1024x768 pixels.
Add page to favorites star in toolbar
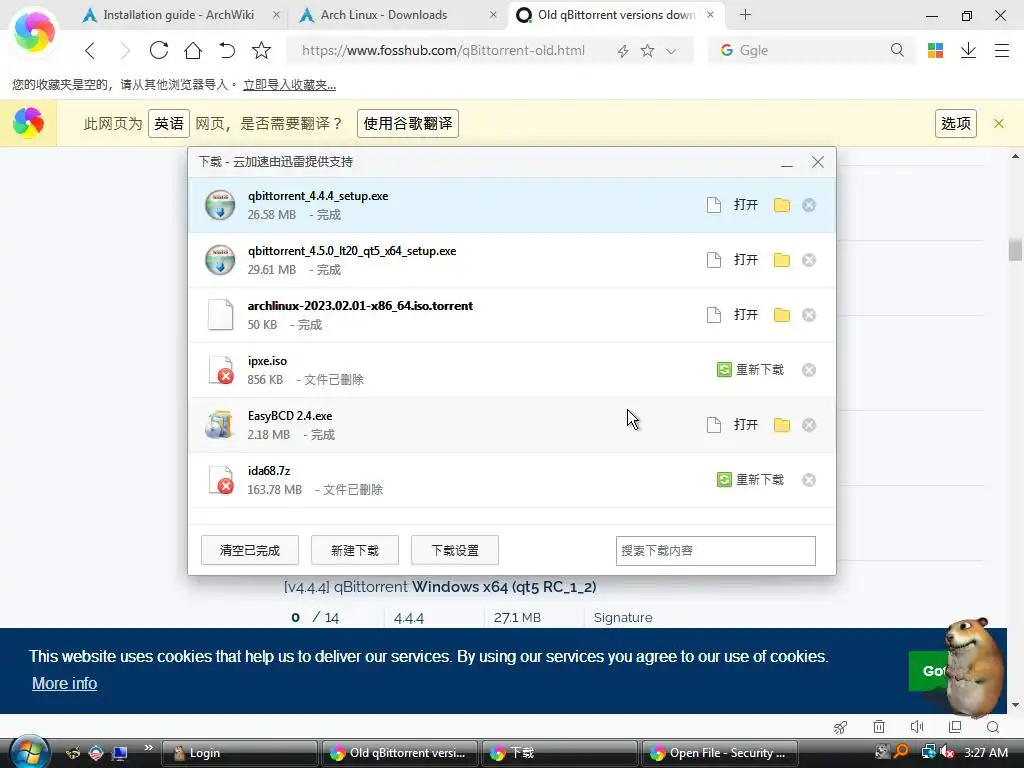(261, 50)
